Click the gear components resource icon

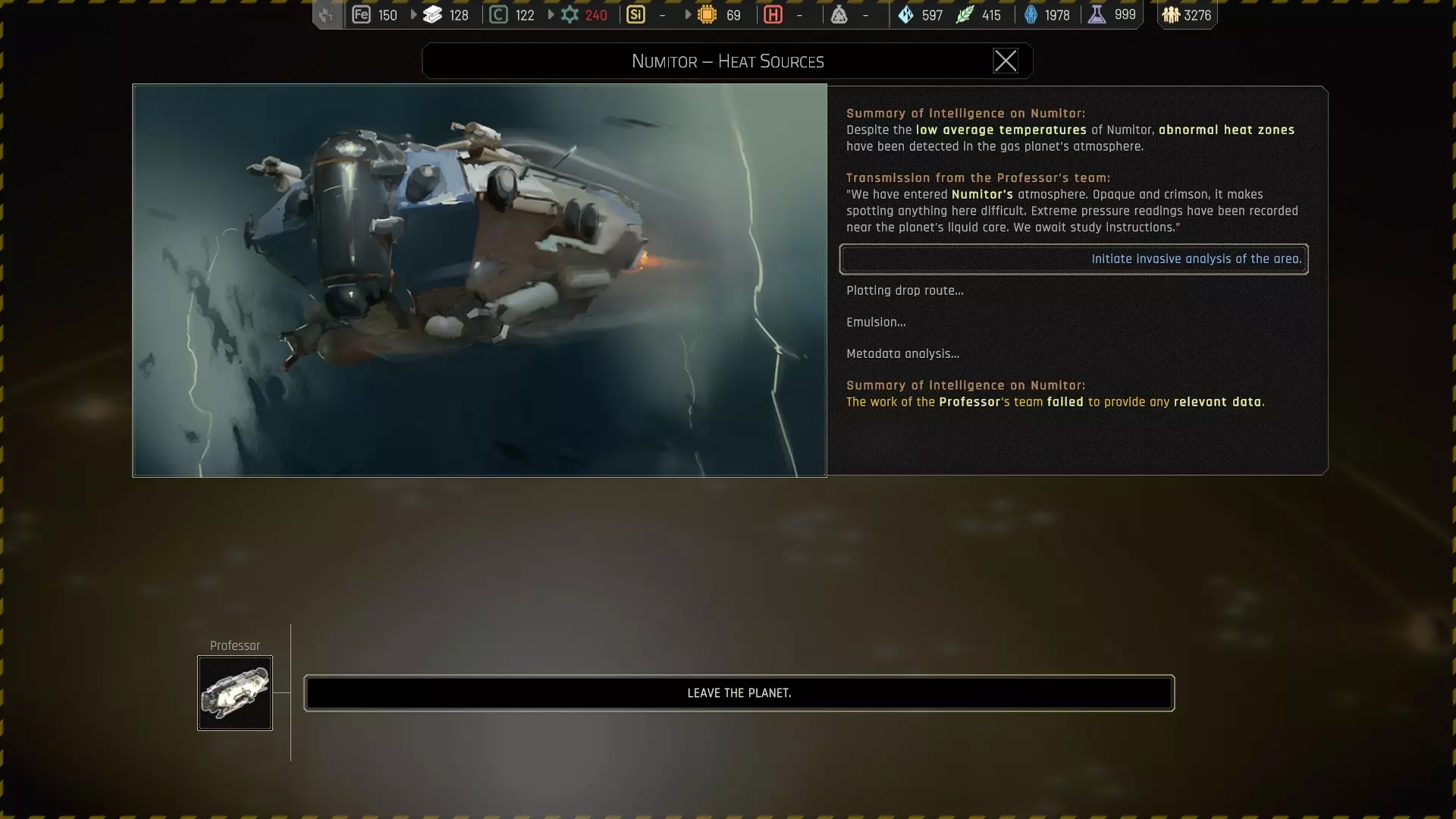[570, 14]
